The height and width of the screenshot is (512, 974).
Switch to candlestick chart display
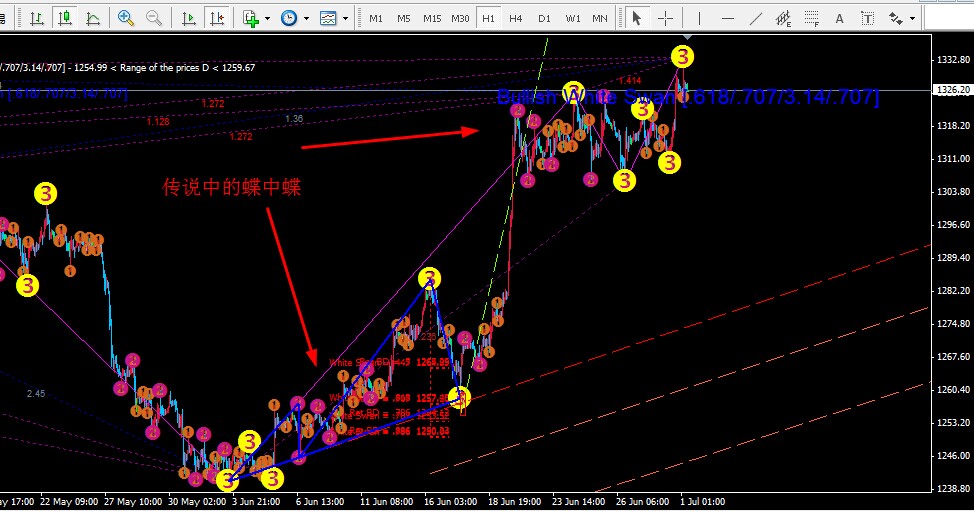click(65, 19)
